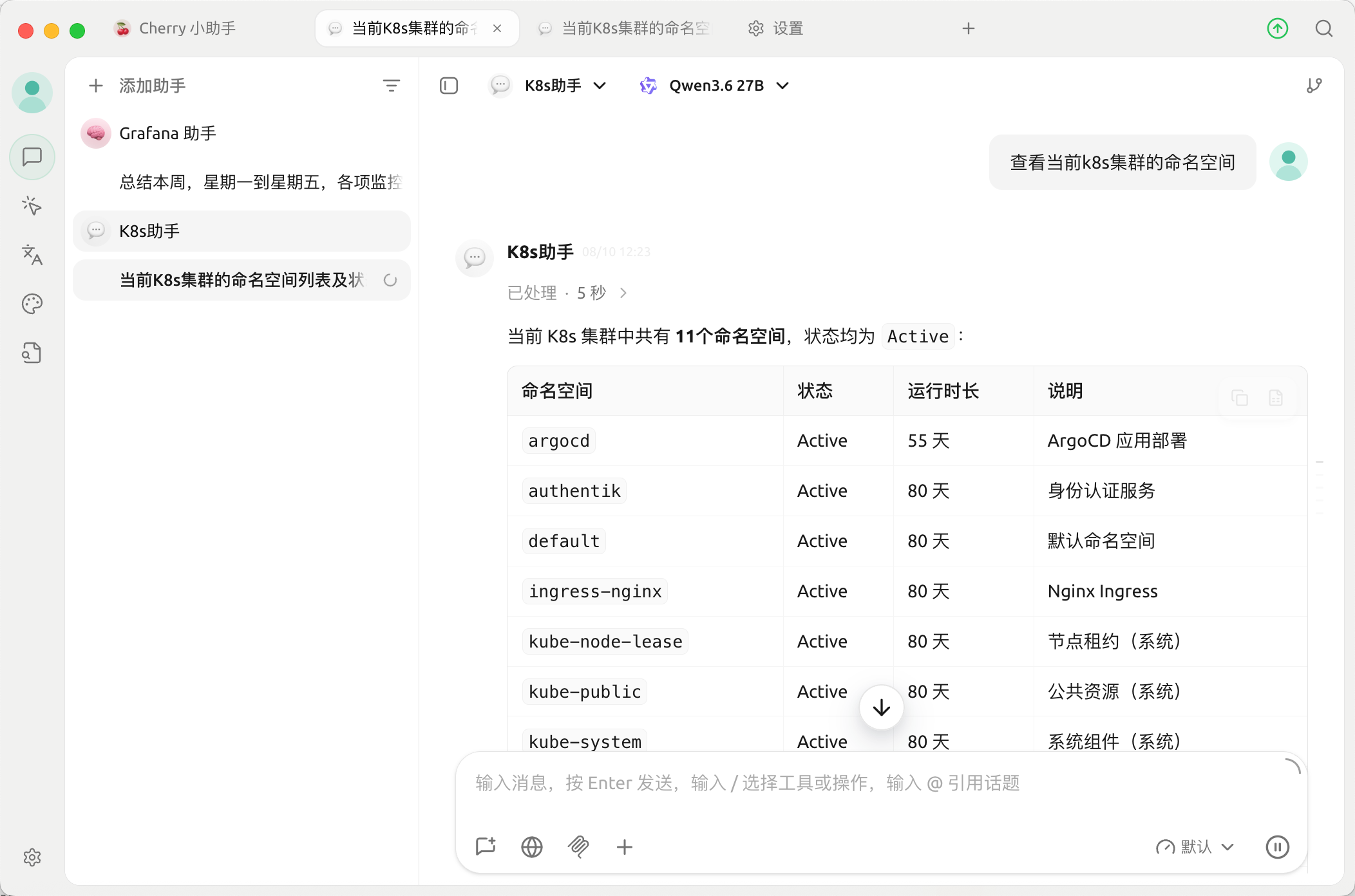Screen dimensions: 1355x896
Task: Start a new topic icon in input bar
Action: [x=486, y=846]
